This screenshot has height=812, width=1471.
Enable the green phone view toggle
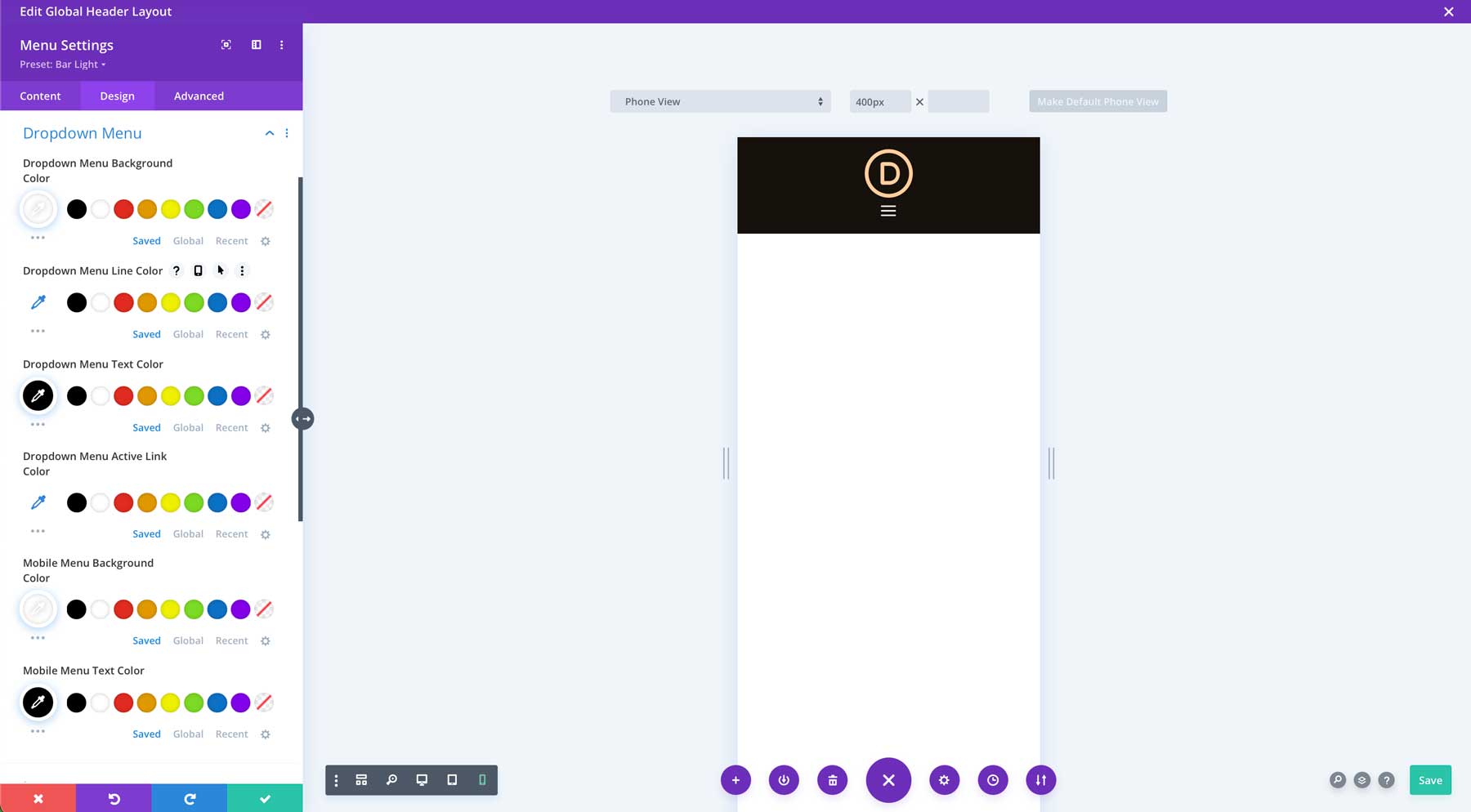tap(482, 780)
